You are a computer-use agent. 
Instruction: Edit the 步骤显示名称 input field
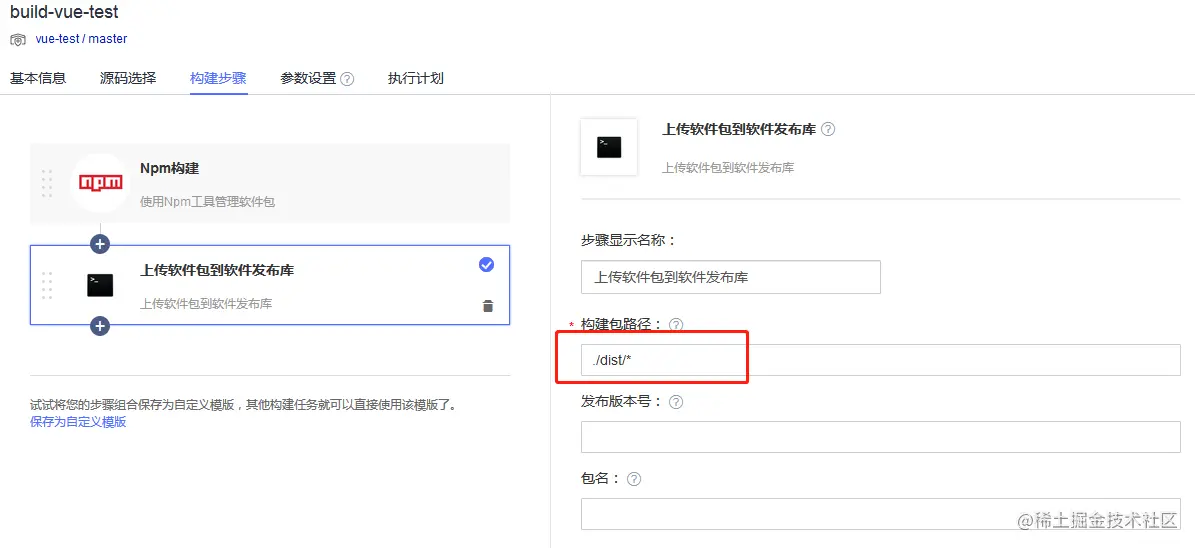[x=731, y=277]
